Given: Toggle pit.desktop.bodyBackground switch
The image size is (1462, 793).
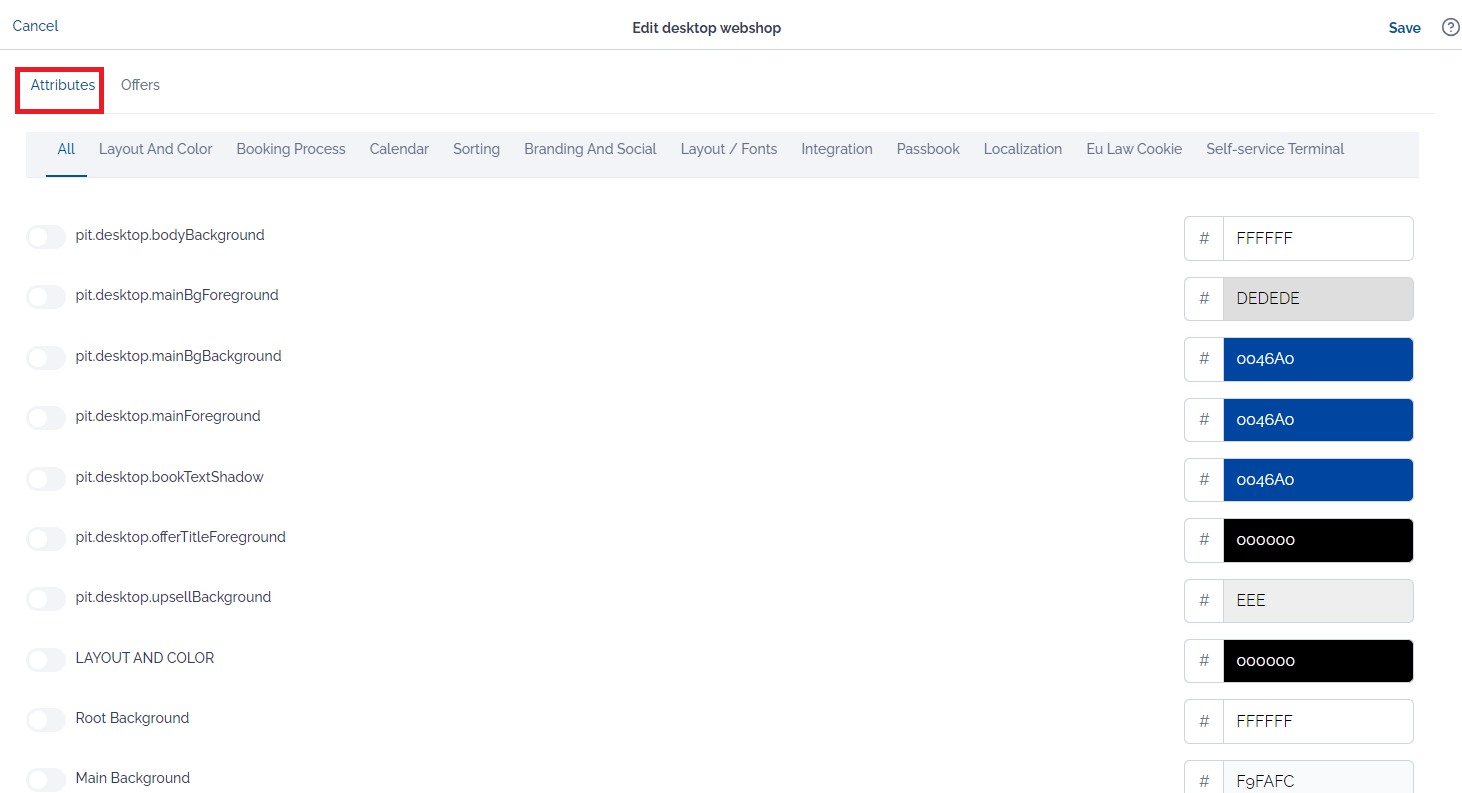Looking at the screenshot, I should point(46,237).
